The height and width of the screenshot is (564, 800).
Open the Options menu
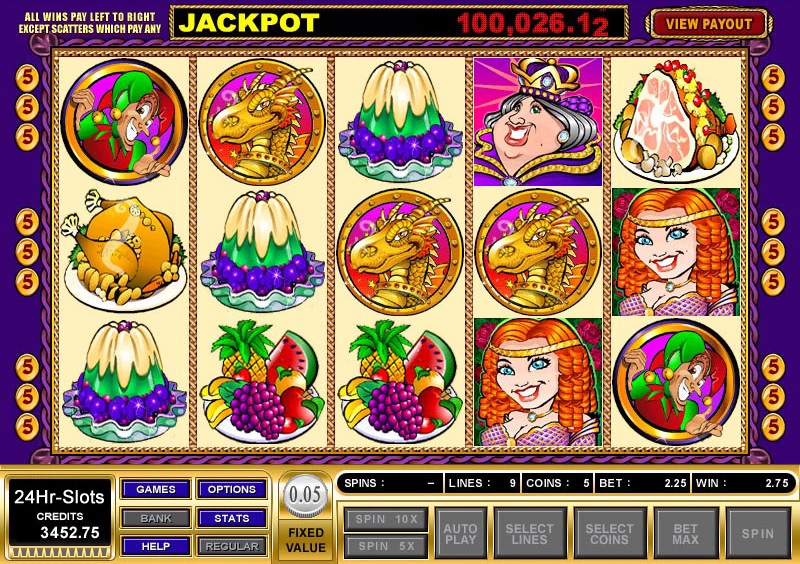coord(232,489)
